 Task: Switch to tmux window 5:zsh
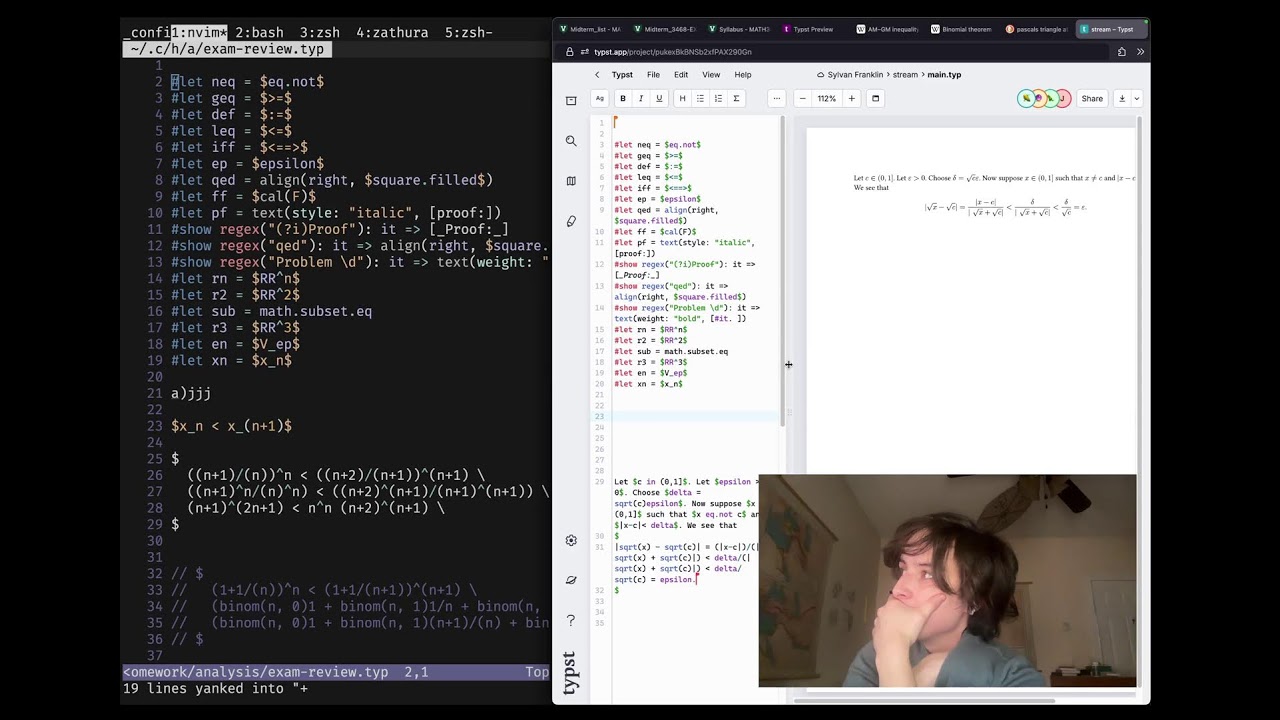(x=469, y=33)
